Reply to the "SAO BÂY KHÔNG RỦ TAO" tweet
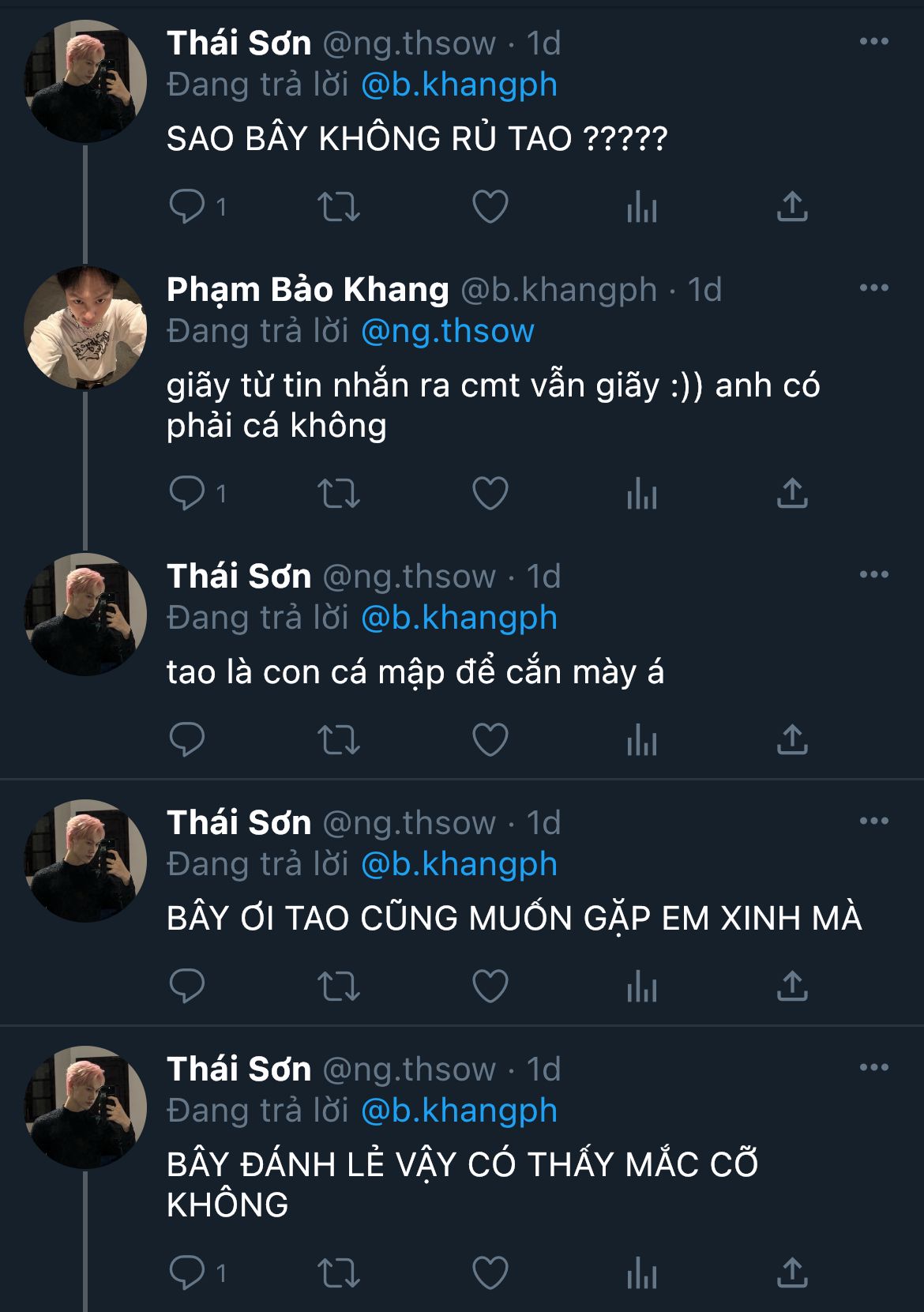The image size is (924, 1312). 187,207
